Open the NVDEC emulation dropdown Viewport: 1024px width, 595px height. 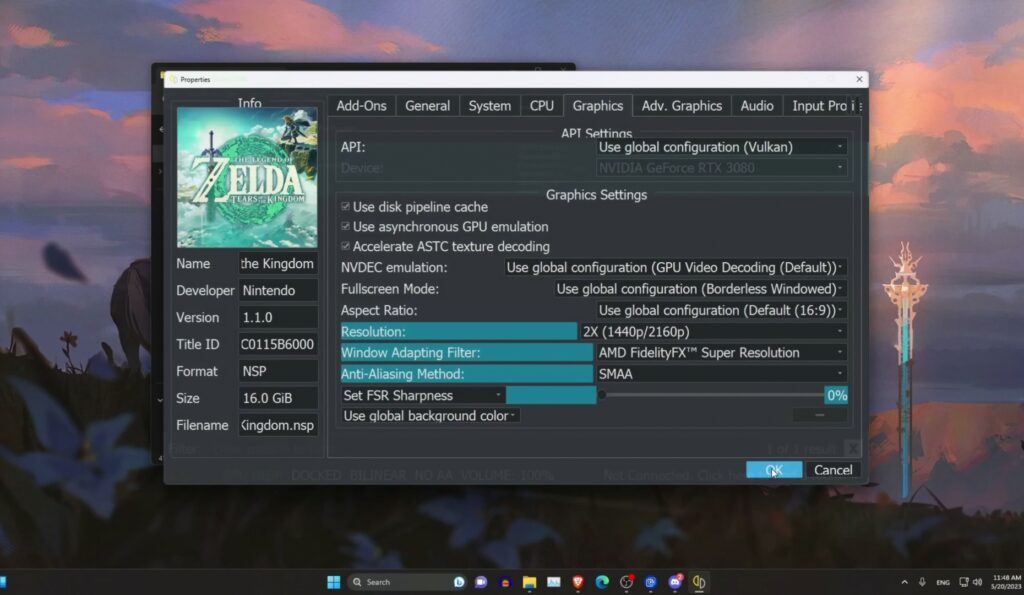pos(675,267)
